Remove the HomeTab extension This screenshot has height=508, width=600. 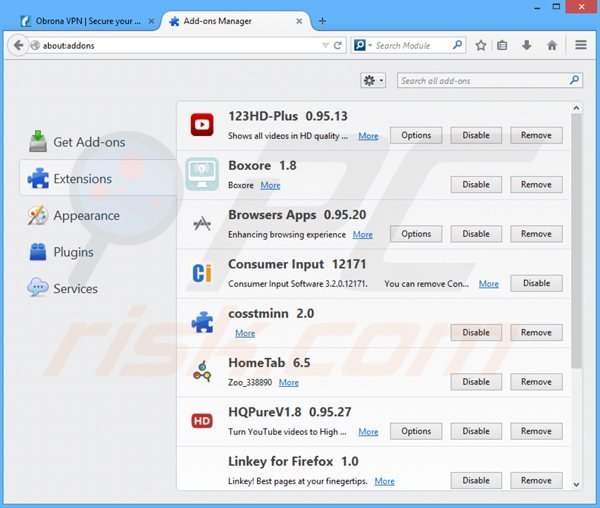pyautogui.click(x=536, y=382)
